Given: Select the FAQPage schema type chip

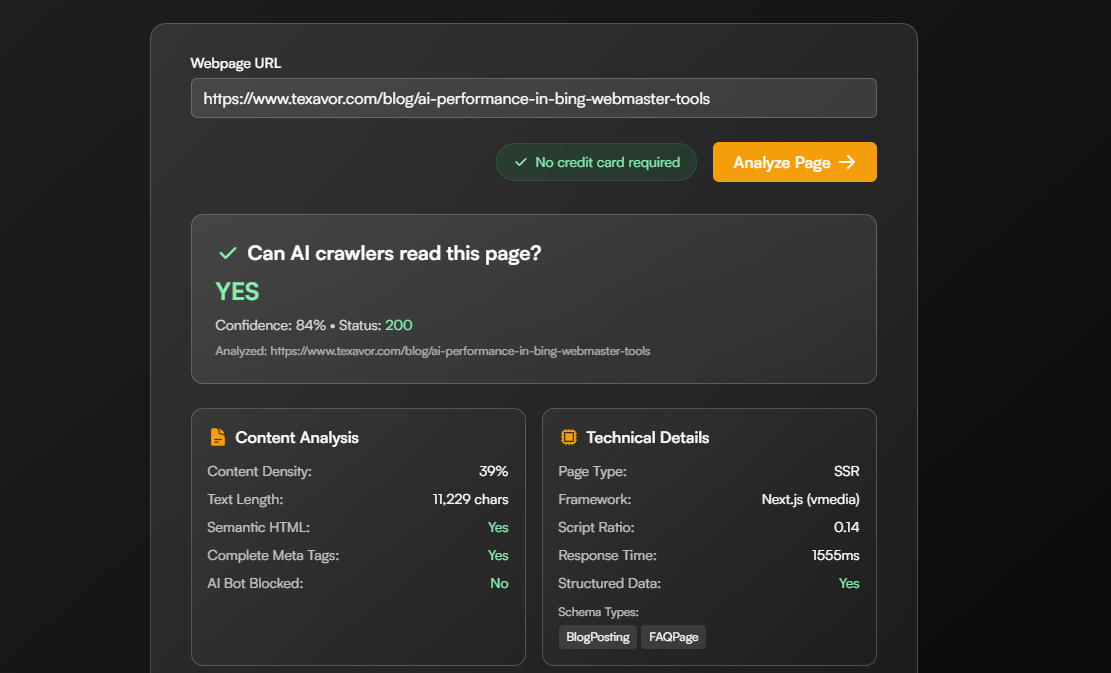Looking at the screenshot, I should pyautogui.click(x=673, y=637).
